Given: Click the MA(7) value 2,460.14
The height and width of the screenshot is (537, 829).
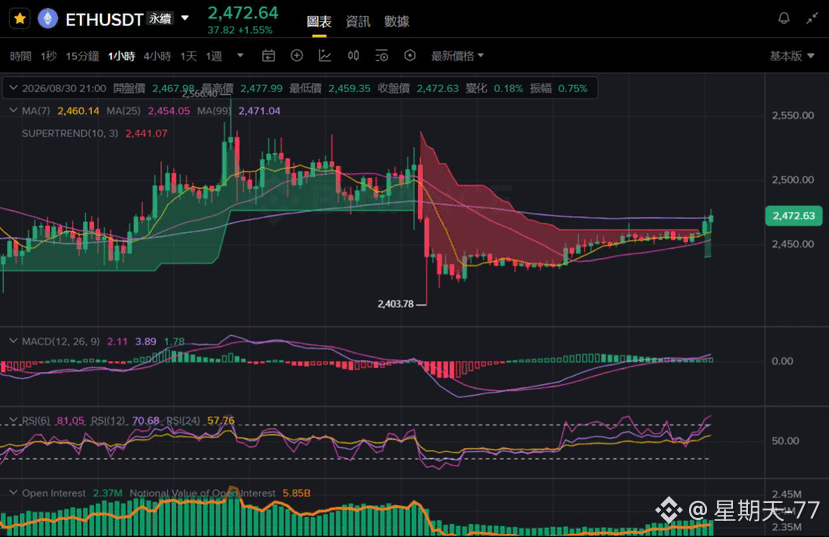Looking at the screenshot, I should click(x=78, y=111).
